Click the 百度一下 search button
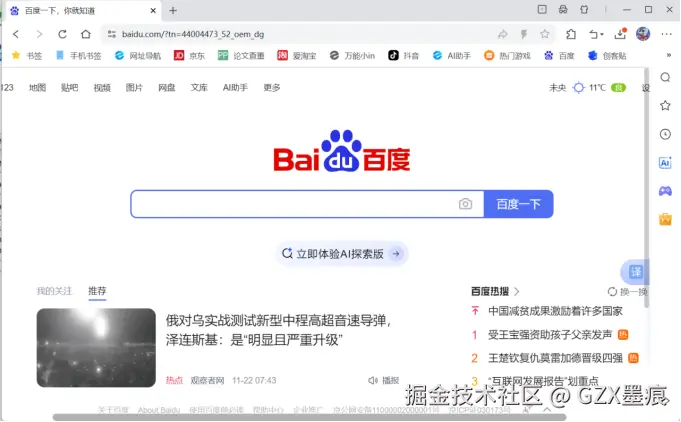Image resolution: width=681 pixels, height=422 pixels. 519,204
